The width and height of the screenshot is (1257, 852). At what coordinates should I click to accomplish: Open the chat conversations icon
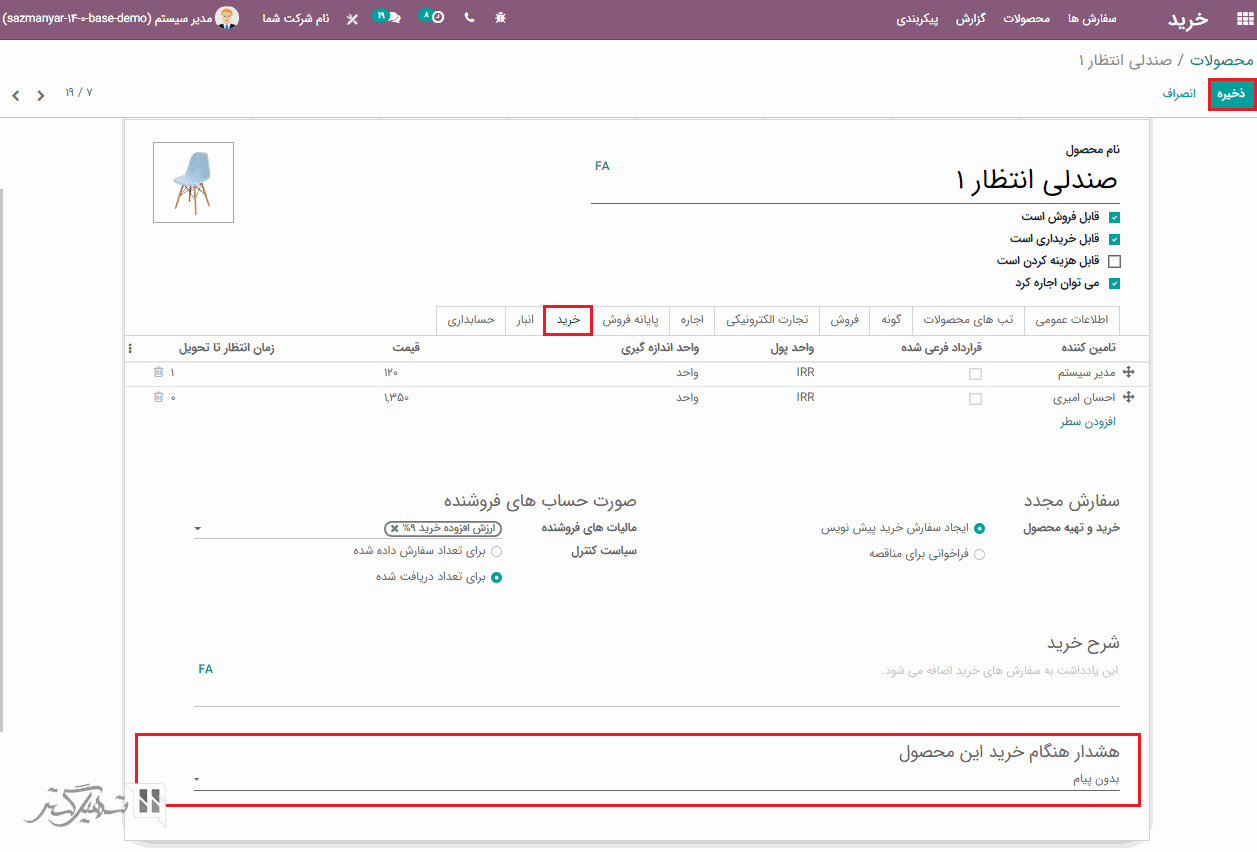(x=393, y=19)
